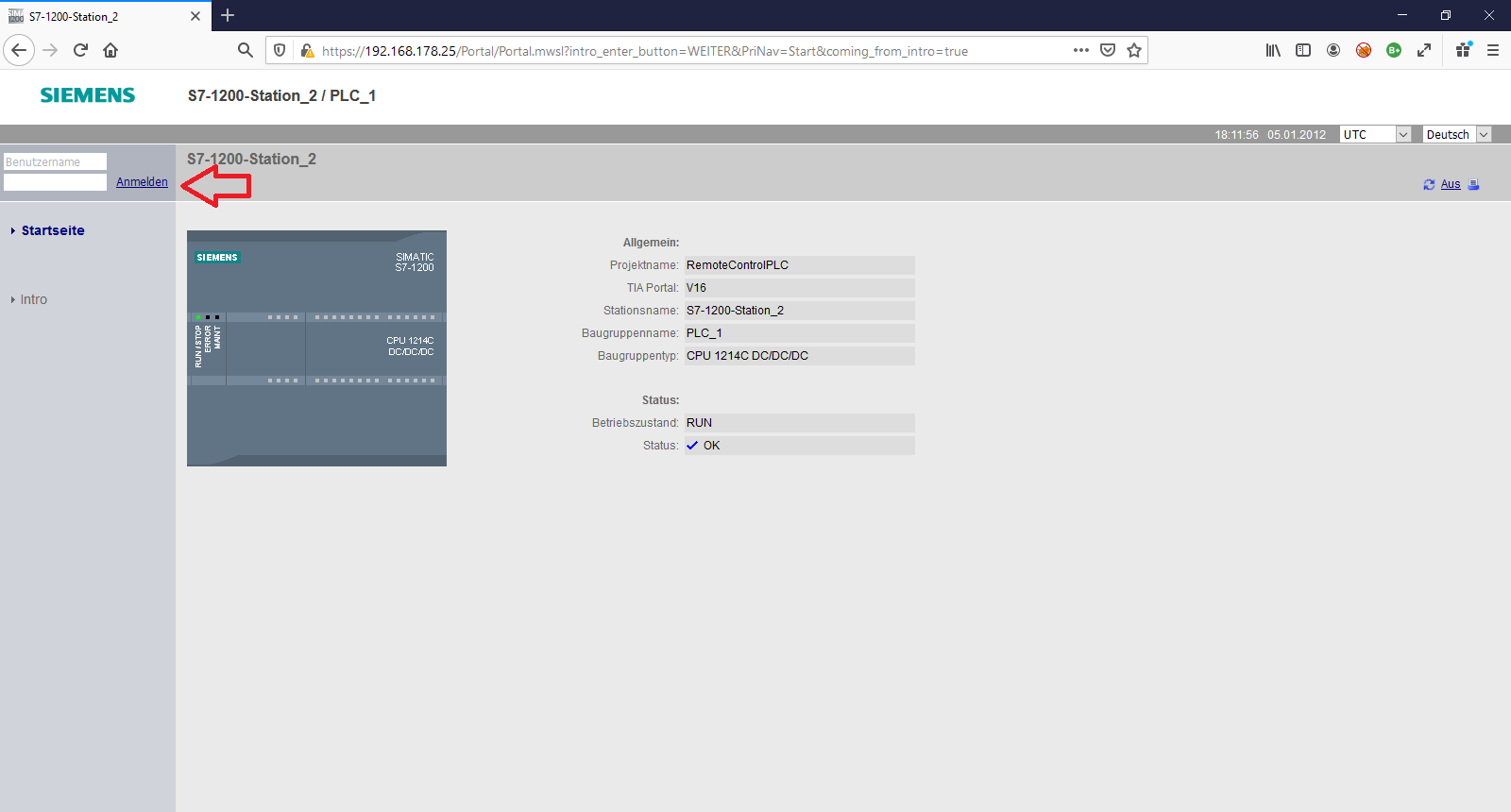Viewport: 1511px width, 812px height.
Task: Open a new browser tab
Action: tap(228, 15)
